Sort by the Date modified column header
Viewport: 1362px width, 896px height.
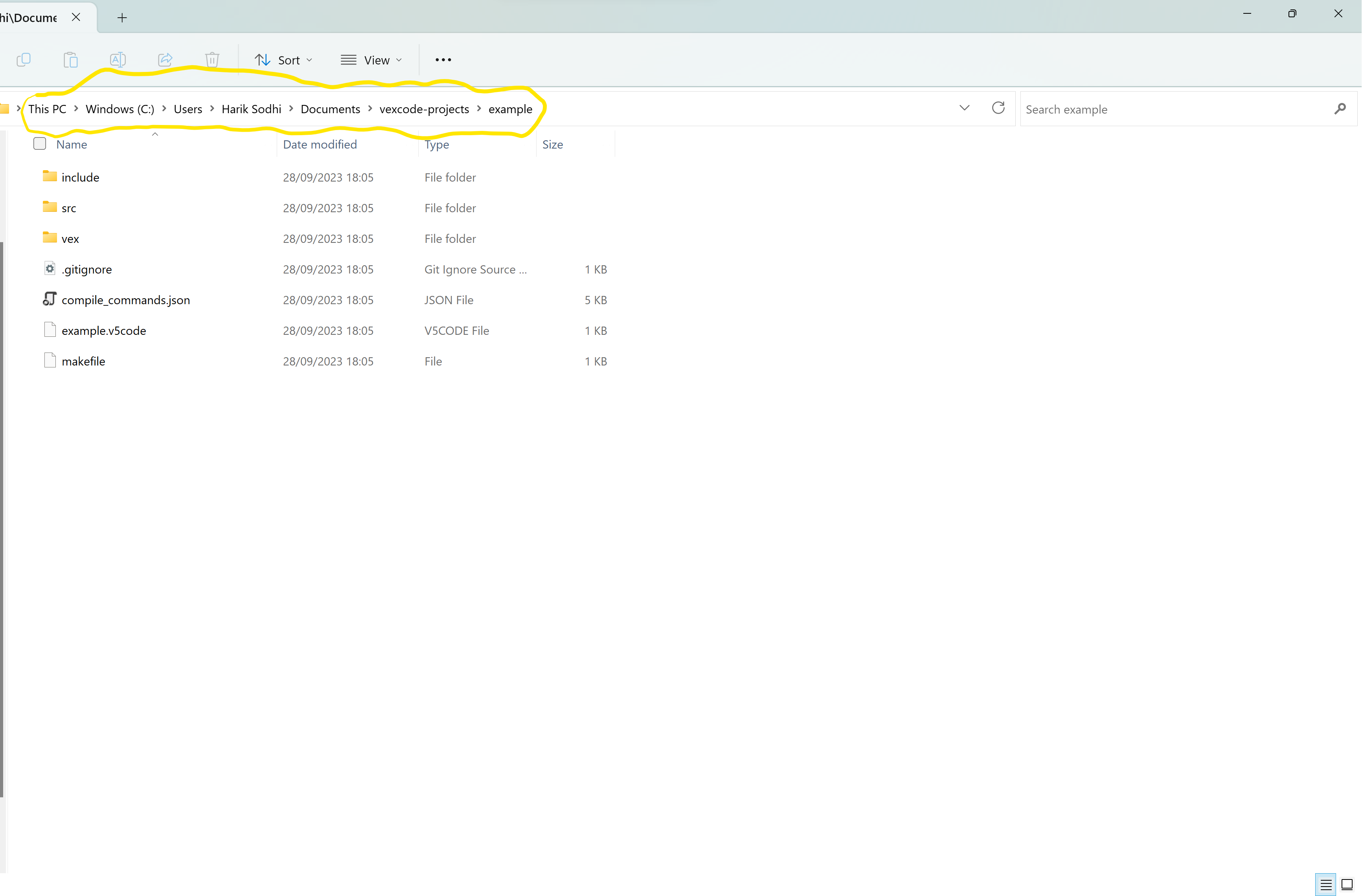320,145
